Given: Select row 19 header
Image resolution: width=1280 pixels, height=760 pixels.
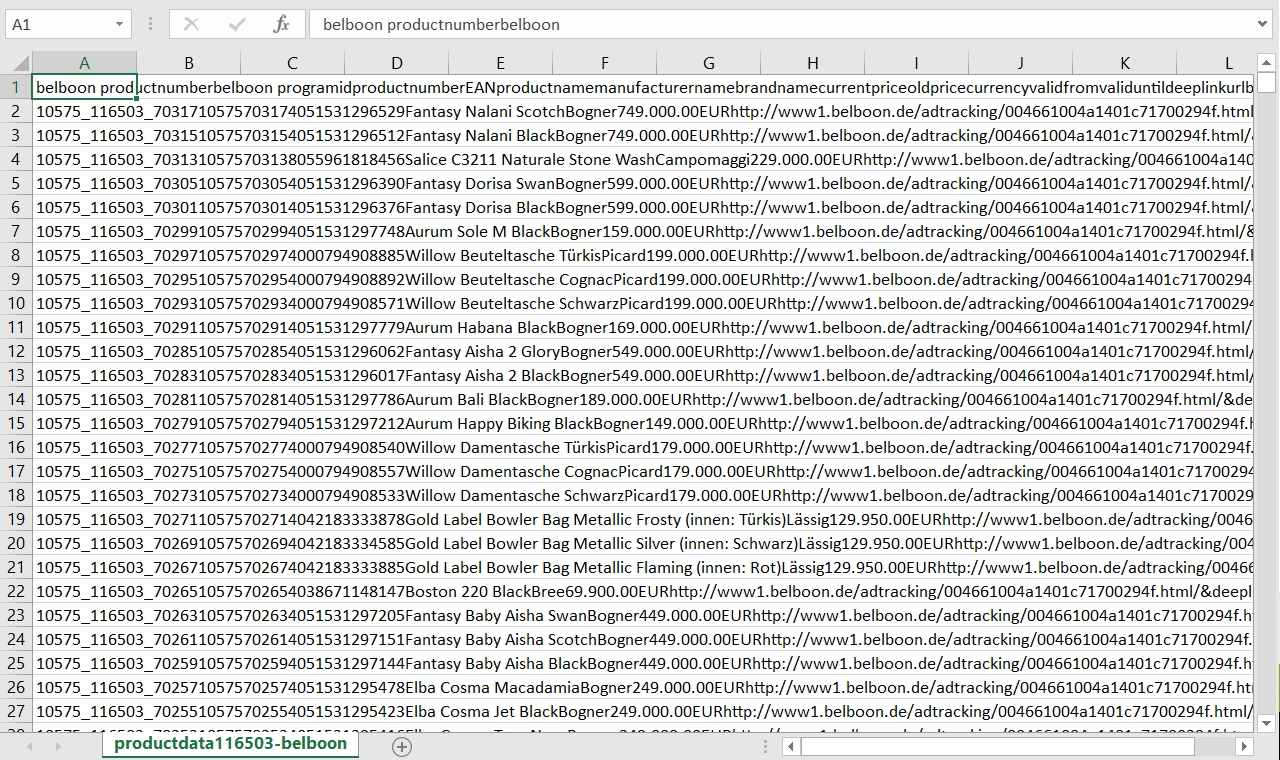Looking at the screenshot, I should coord(16,519).
